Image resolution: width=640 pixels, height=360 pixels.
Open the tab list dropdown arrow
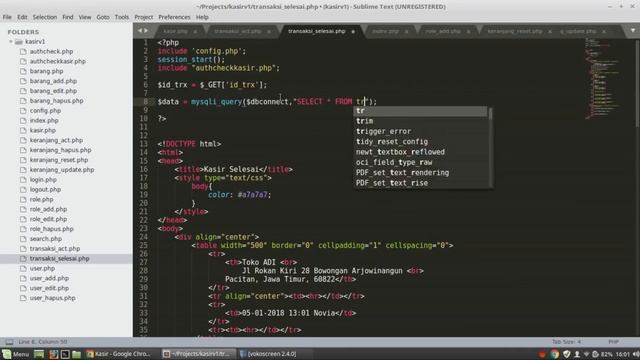(x=633, y=31)
